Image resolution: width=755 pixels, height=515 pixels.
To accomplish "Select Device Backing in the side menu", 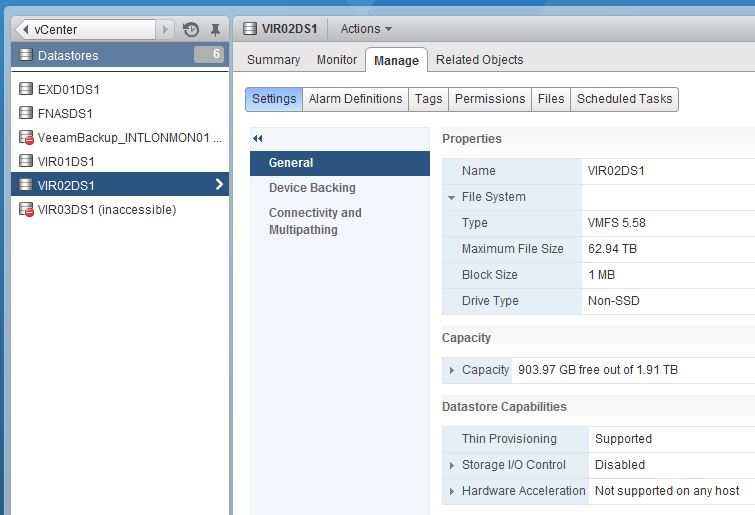I will coord(312,188).
